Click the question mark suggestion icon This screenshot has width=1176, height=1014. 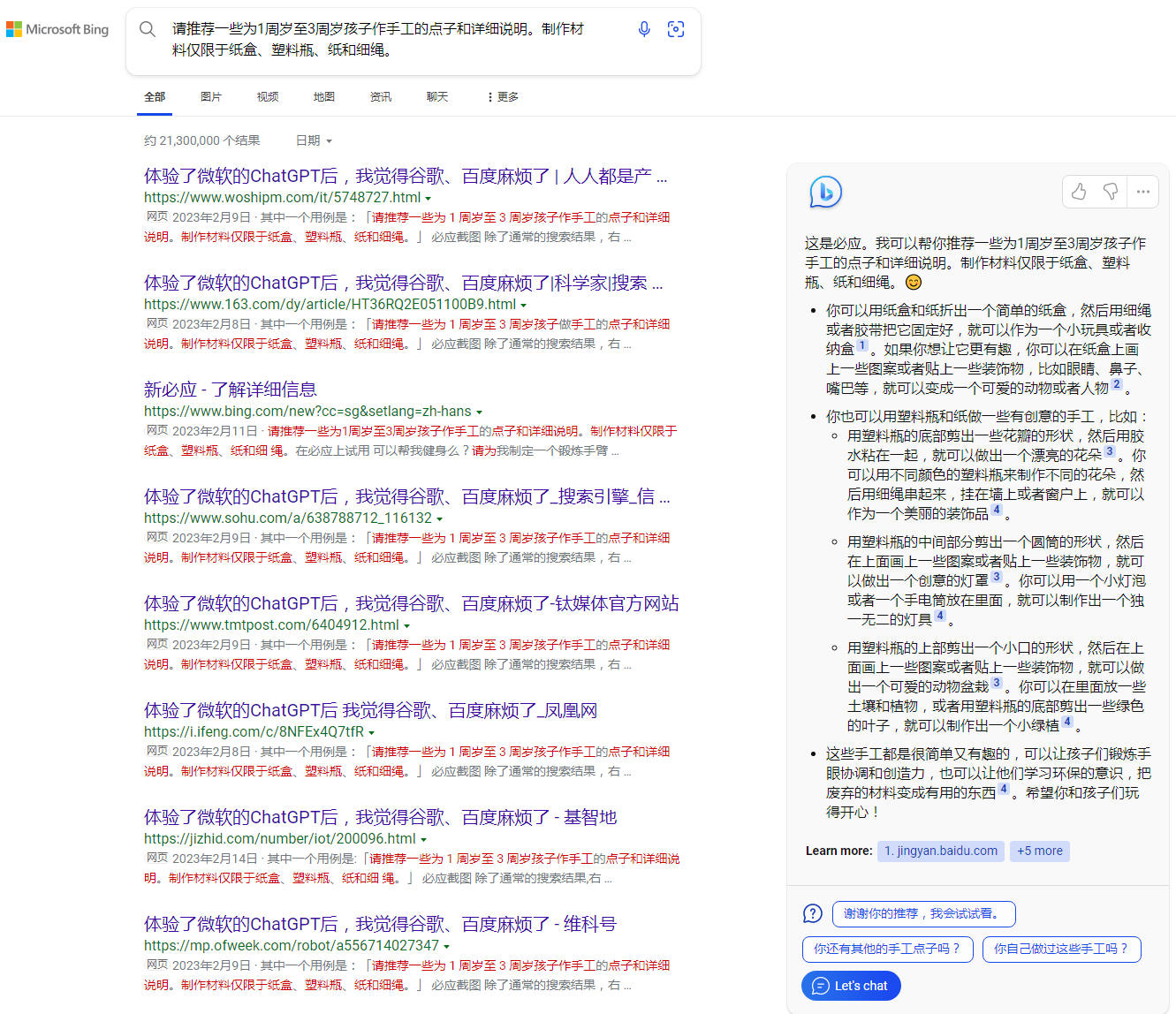tap(813, 913)
